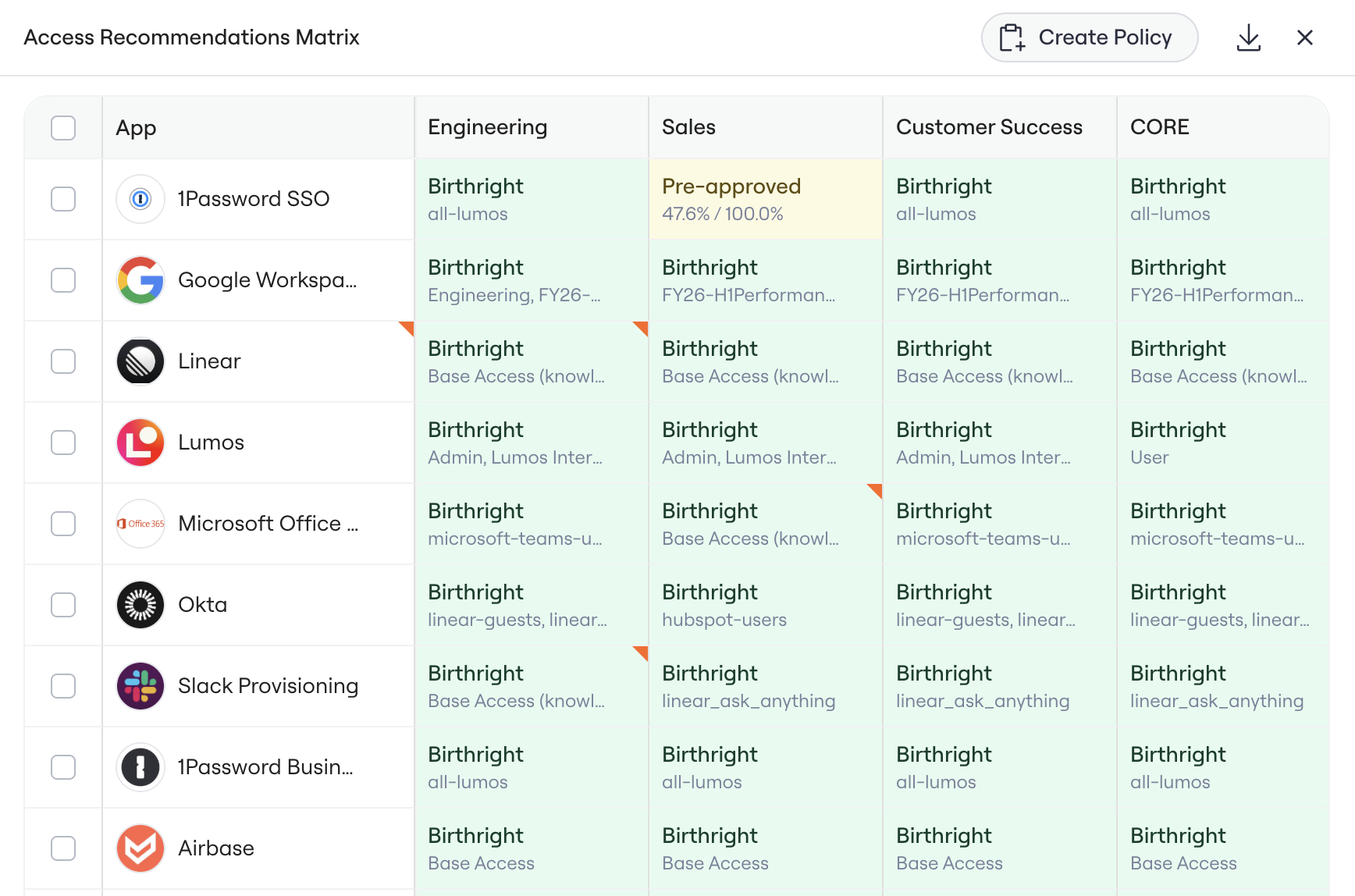
Task: Click the Microsoft Office app name
Action: 269,524
